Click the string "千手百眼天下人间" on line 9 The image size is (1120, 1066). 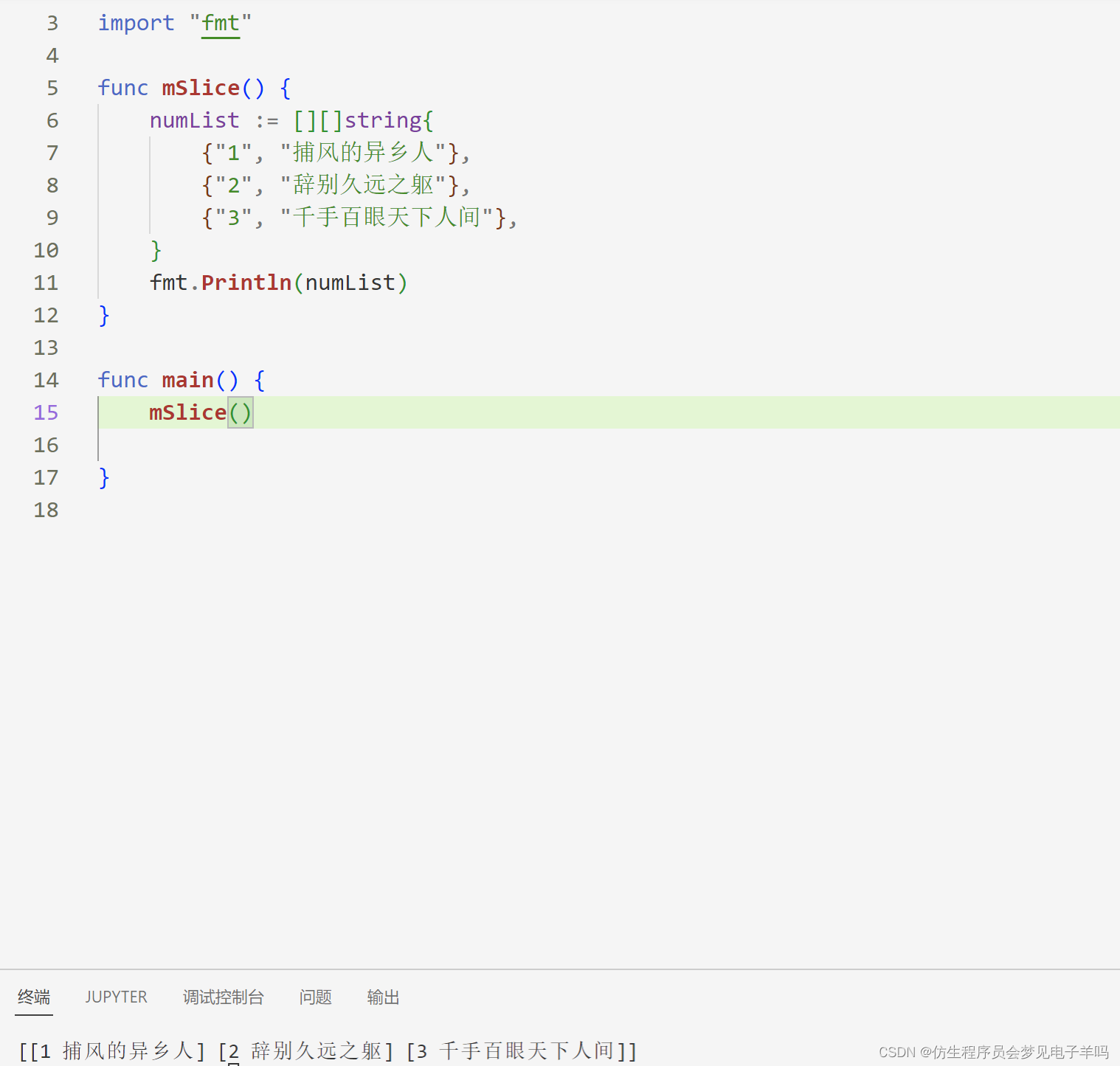tap(386, 218)
